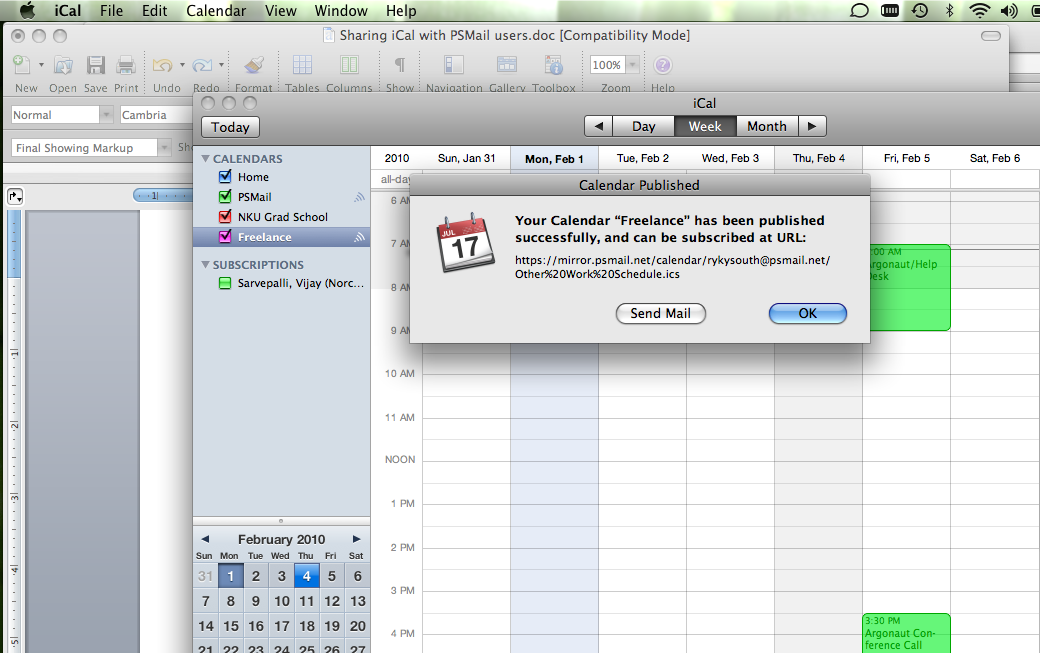Open the View menu
This screenshot has height=653, width=1040.
point(281,11)
